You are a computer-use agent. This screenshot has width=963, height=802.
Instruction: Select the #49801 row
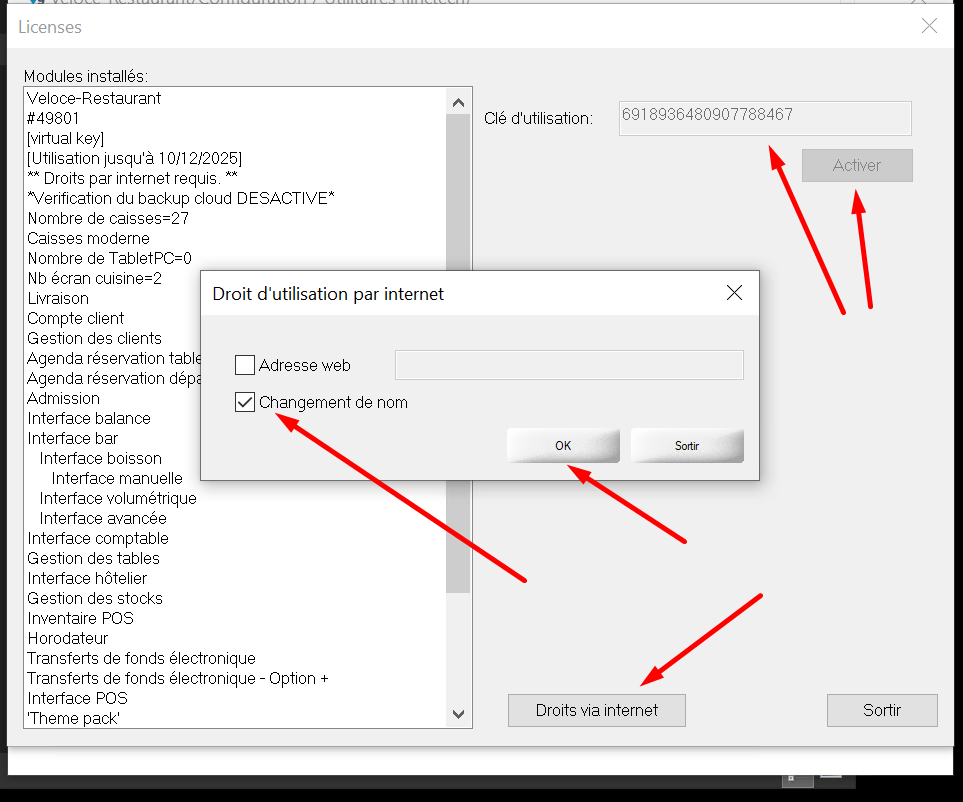tap(53, 118)
